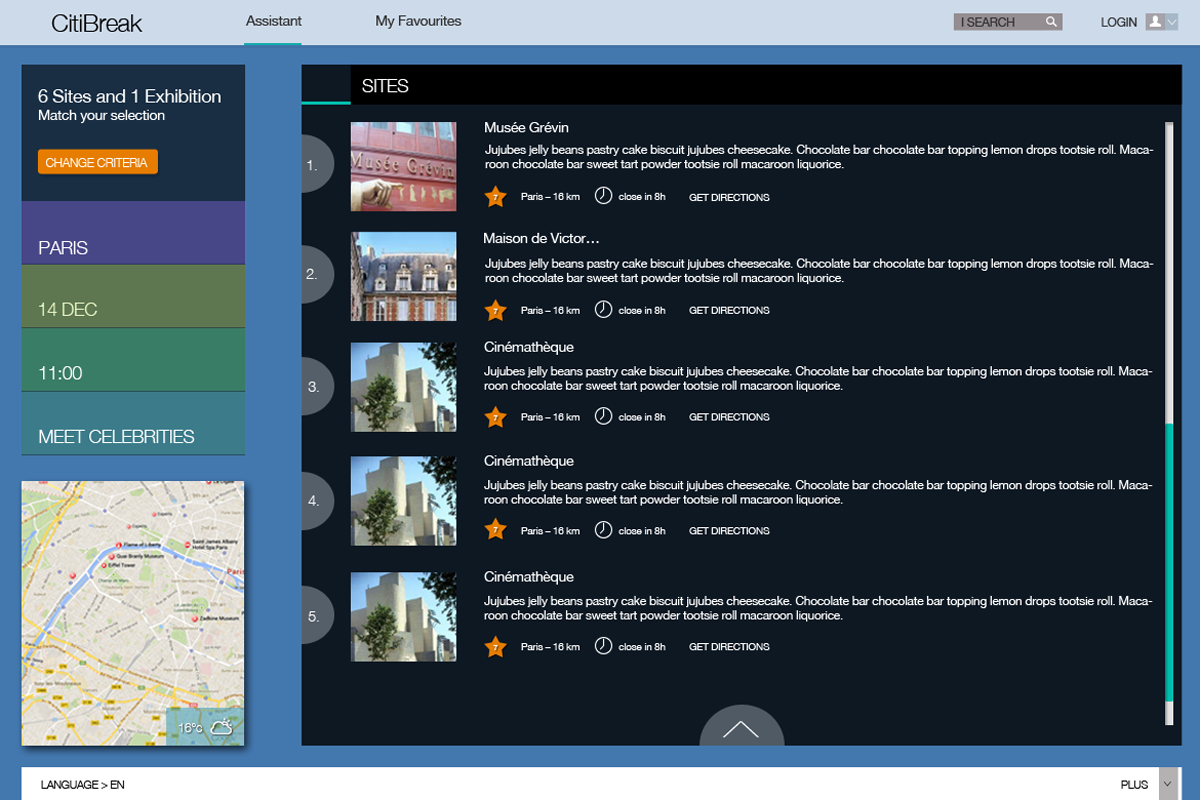This screenshot has height=800, width=1200.
Task: Click the Maison de Victor… title
Action: point(541,239)
